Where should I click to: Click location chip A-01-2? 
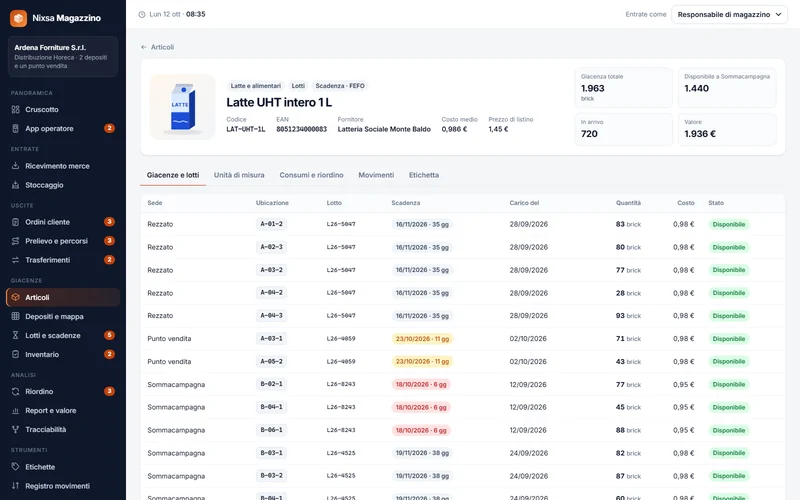[x=271, y=224]
